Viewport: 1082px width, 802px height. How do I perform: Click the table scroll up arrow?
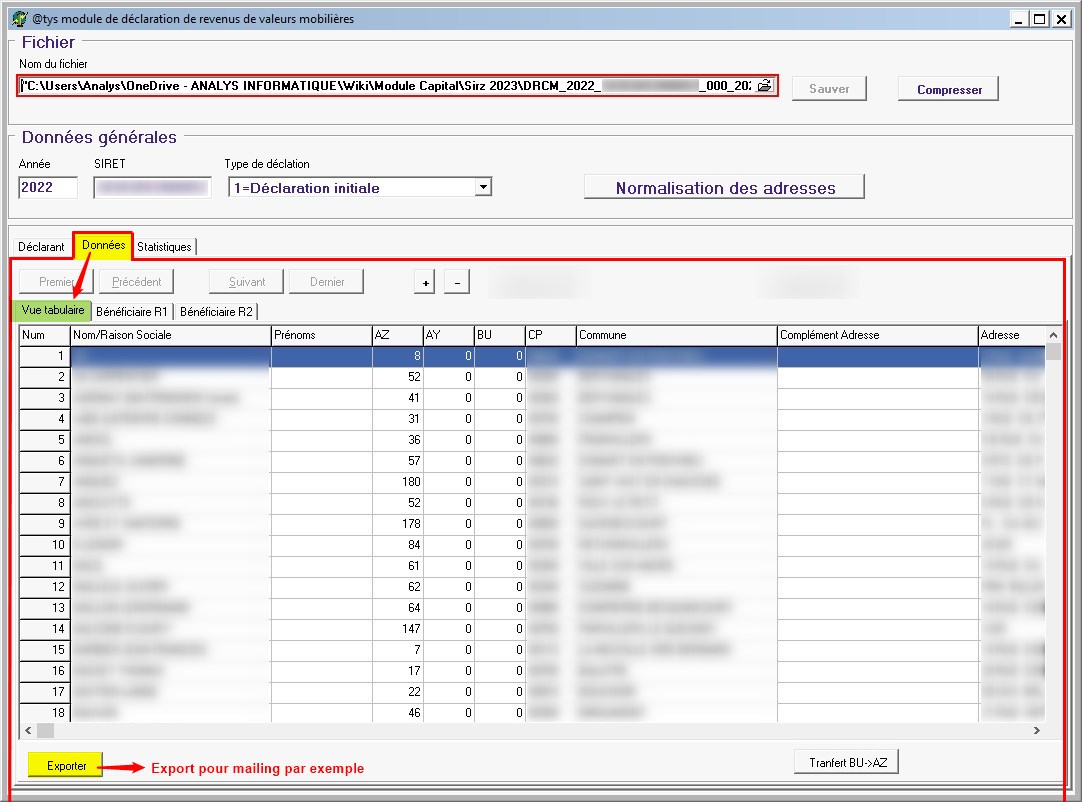(1052, 335)
